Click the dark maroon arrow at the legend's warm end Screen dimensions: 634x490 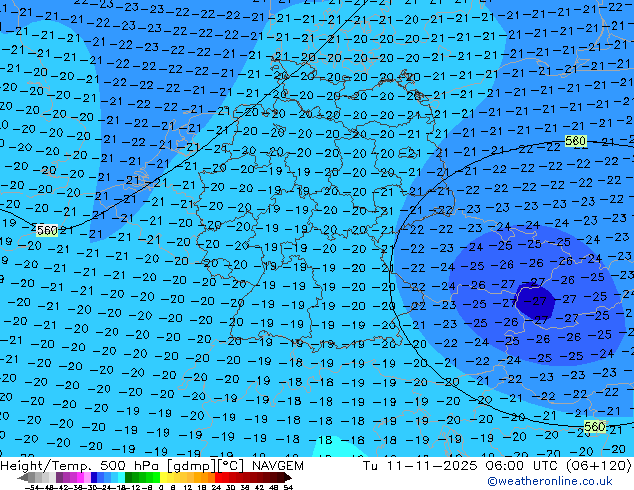[x=288, y=477]
